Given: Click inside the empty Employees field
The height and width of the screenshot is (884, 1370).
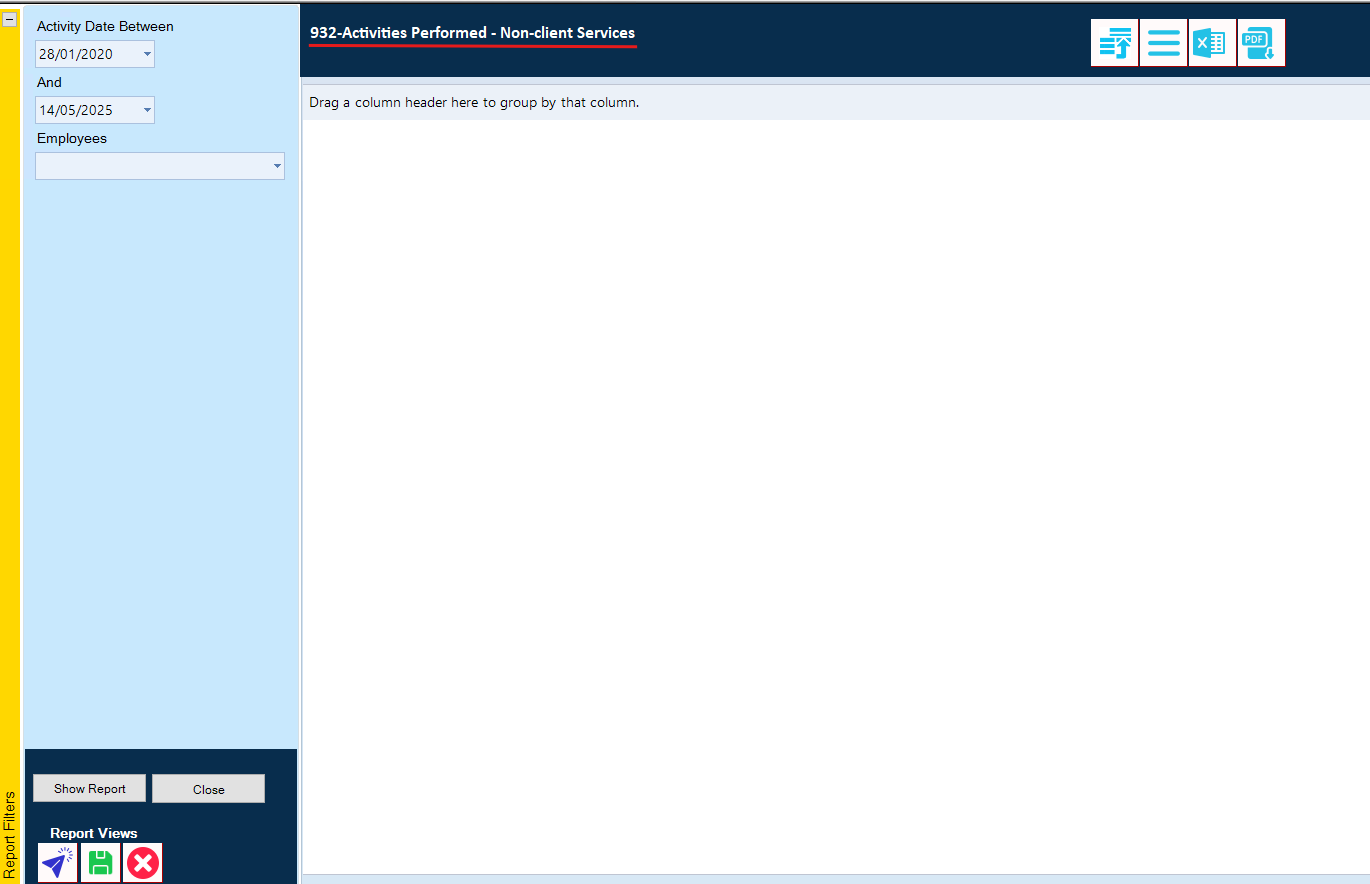Looking at the screenshot, I should [x=150, y=166].
